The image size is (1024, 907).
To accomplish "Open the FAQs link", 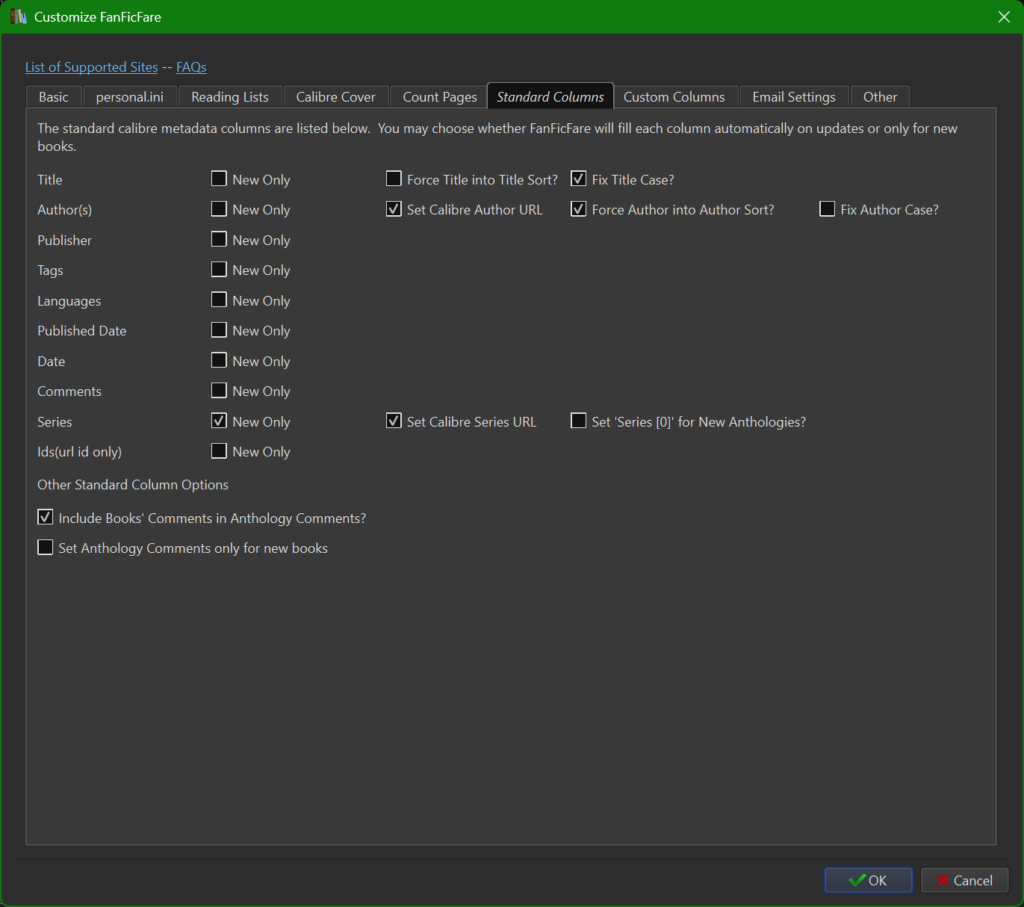I will 191,67.
